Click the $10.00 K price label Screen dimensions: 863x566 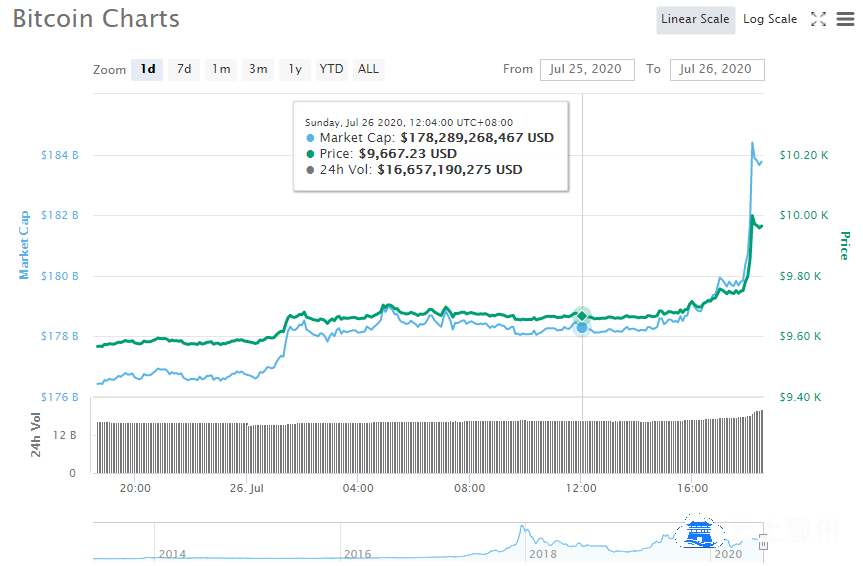tap(804, 215)
